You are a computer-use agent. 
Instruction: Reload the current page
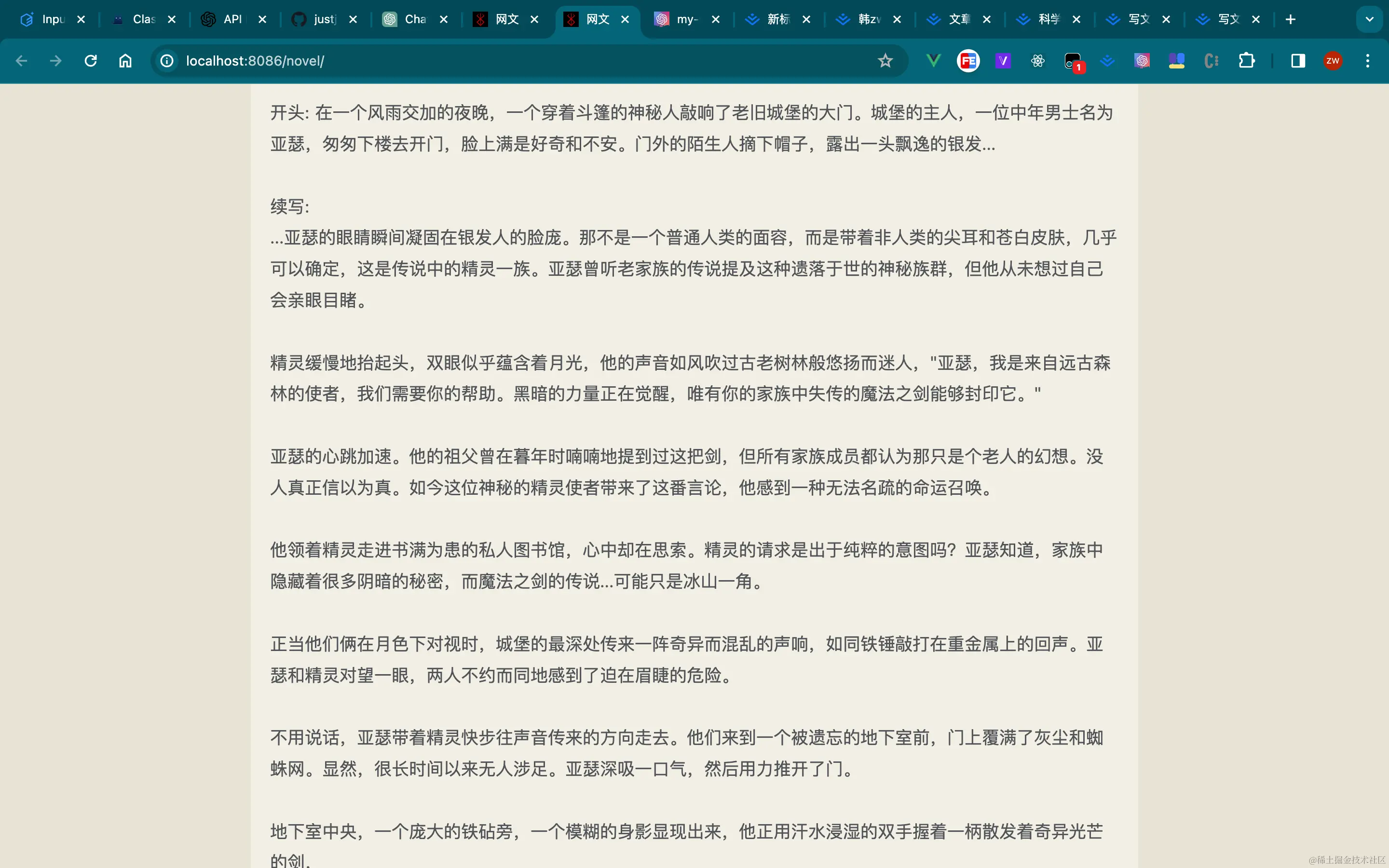pos(90,60)
